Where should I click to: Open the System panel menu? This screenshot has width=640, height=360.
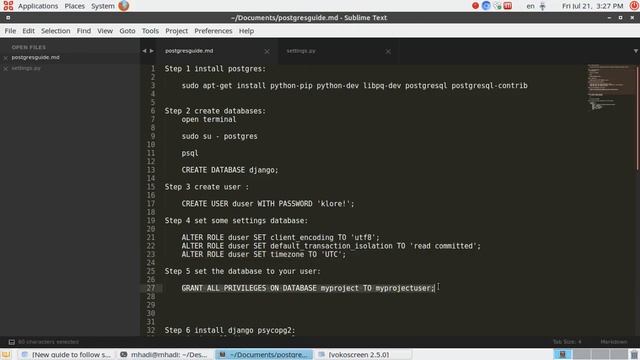[x=103, y=6]
